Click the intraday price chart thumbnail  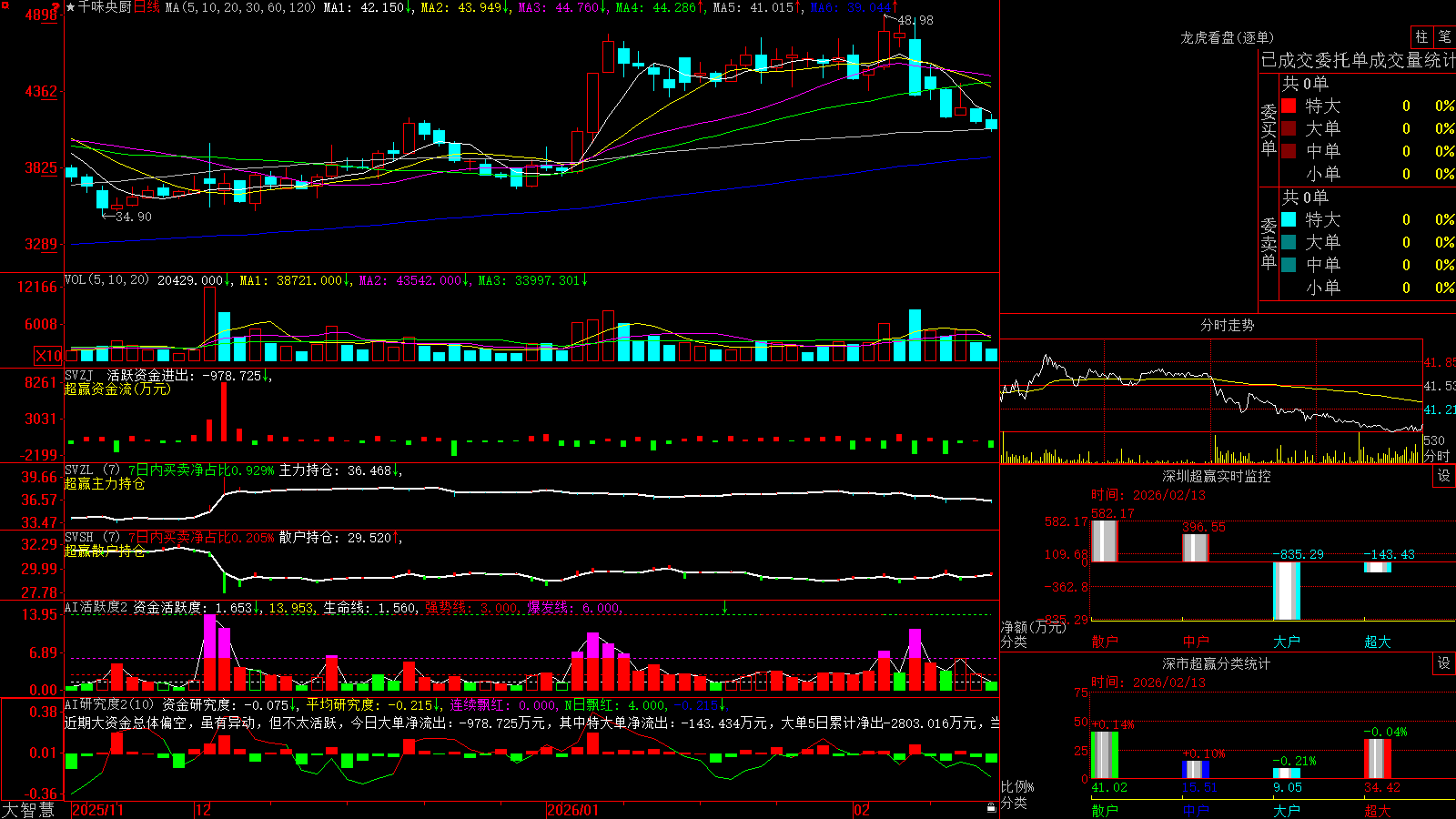[1211, 385]
